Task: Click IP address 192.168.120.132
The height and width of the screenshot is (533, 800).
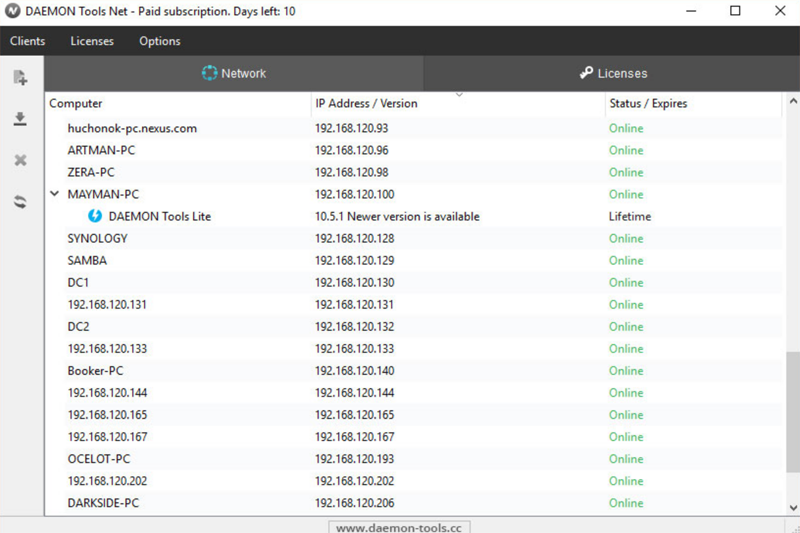Action: click(x=355, y=326)
